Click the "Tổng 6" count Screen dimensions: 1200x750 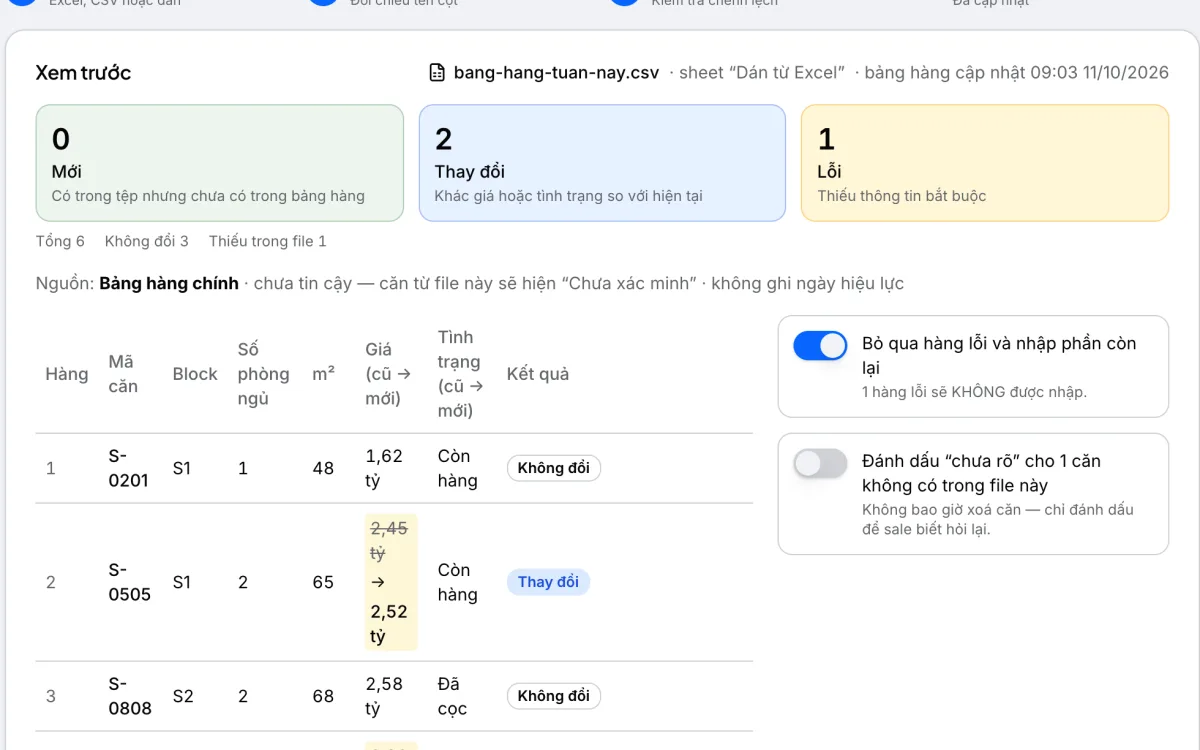[x=60, y=241]
